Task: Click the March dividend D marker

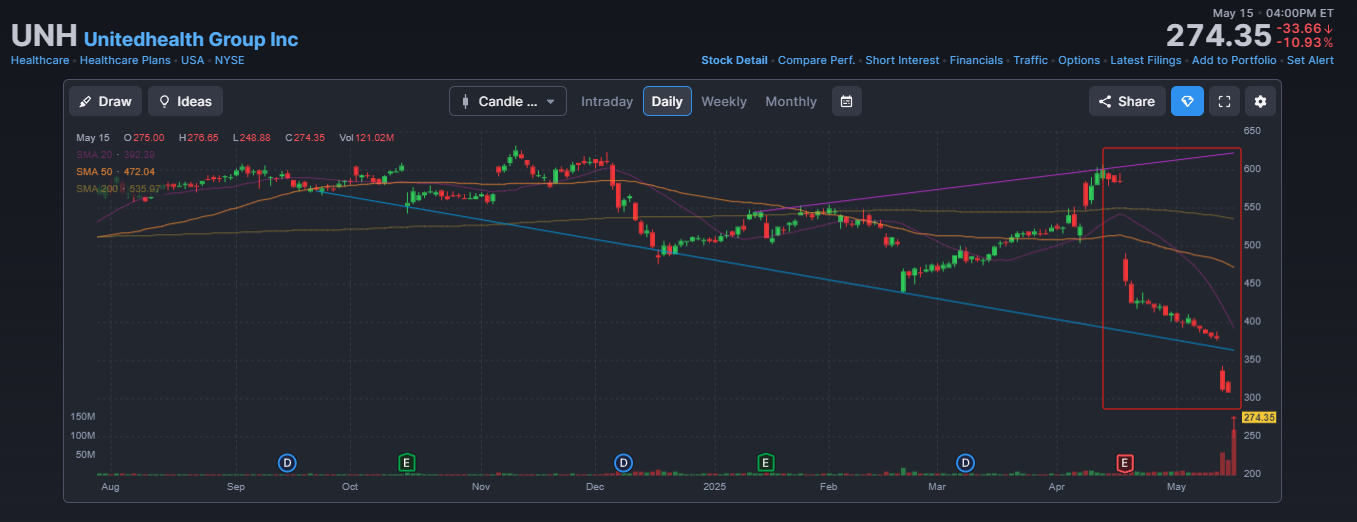Action: click(965, 463)
